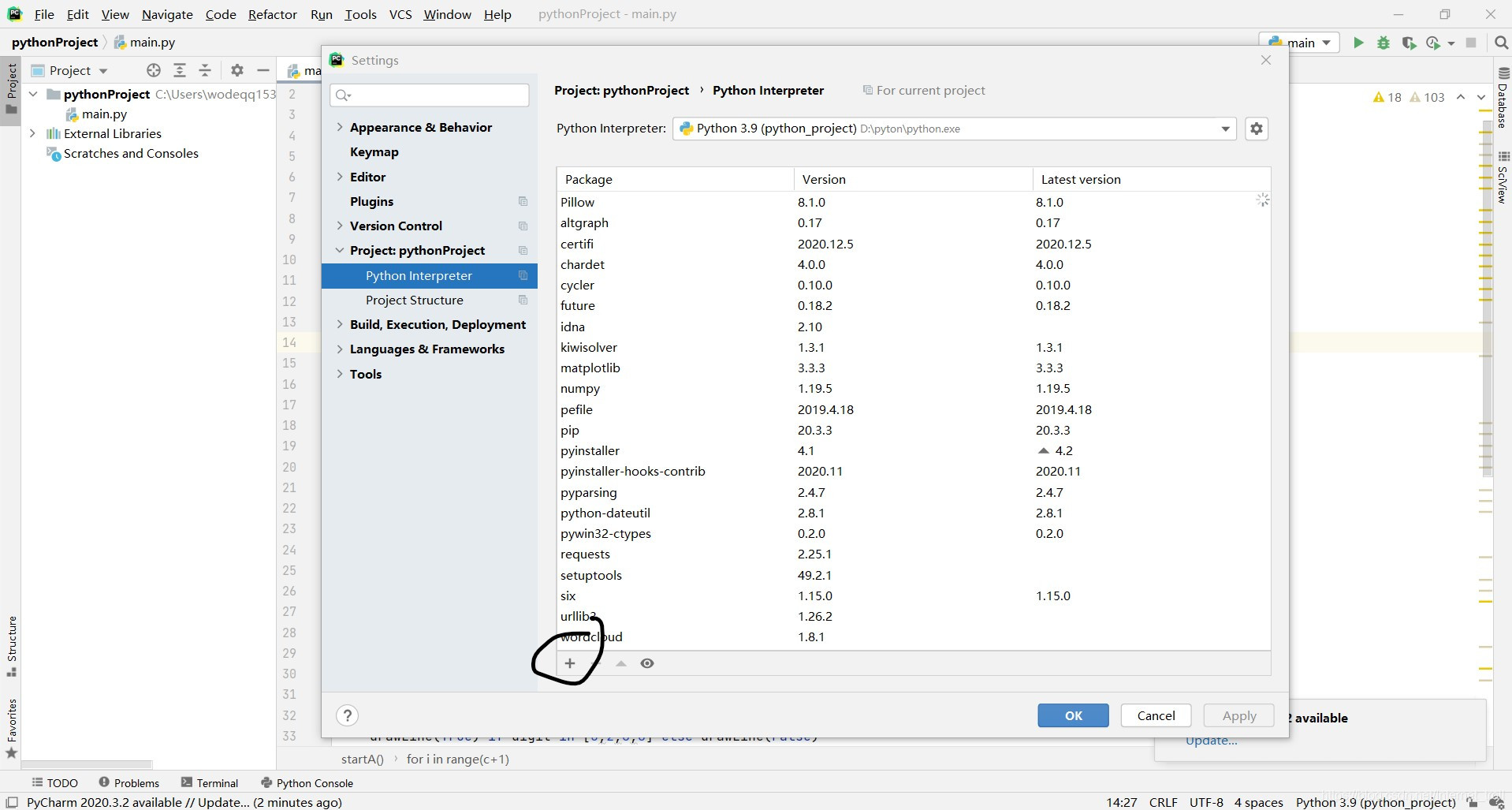Open the Python Console tab
The height and width of the screenshot is (810, 1512).
[307, 782]
